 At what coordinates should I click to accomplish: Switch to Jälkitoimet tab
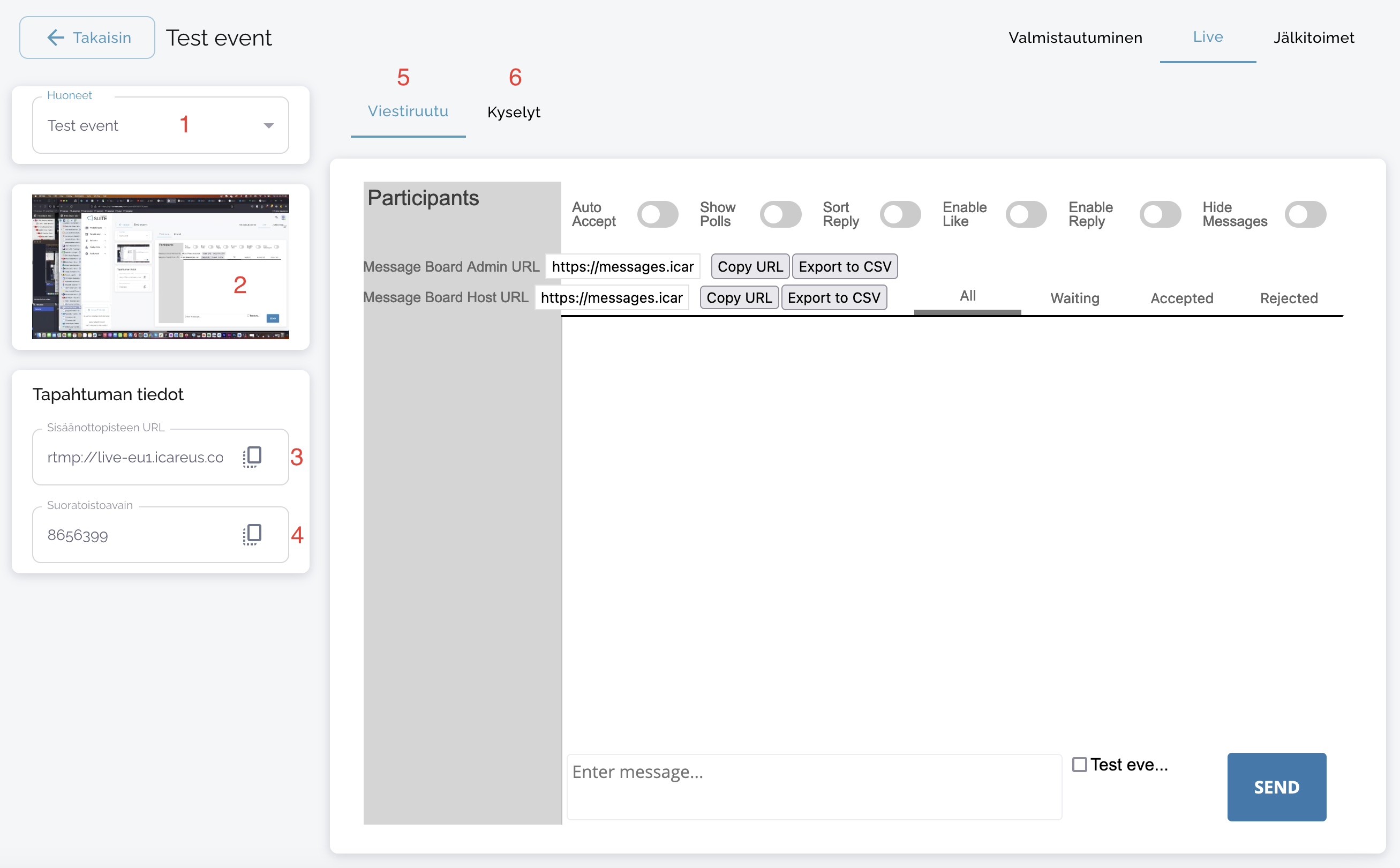pos(1313,38)
